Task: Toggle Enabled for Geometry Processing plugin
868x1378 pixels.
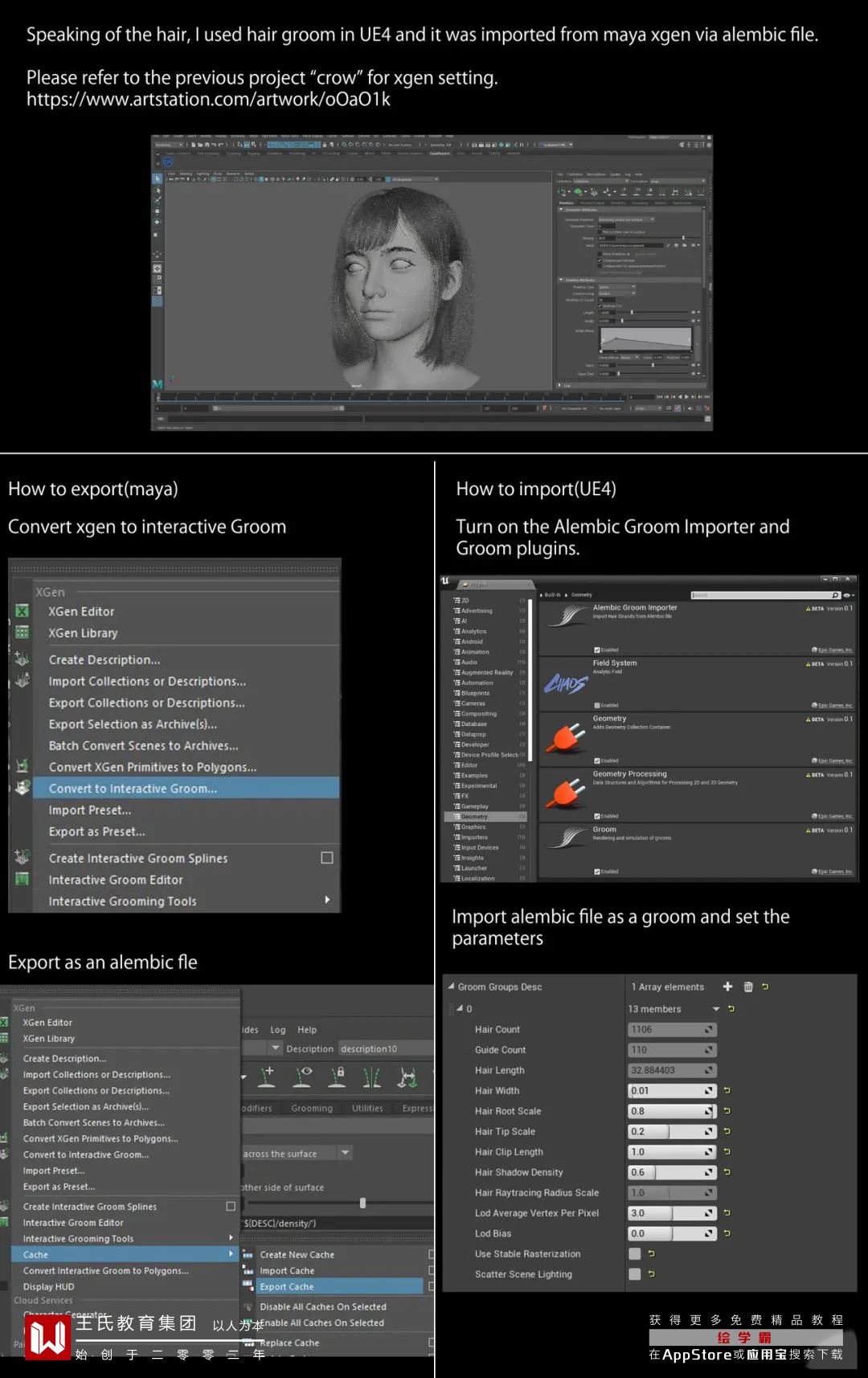Action: 597,816
